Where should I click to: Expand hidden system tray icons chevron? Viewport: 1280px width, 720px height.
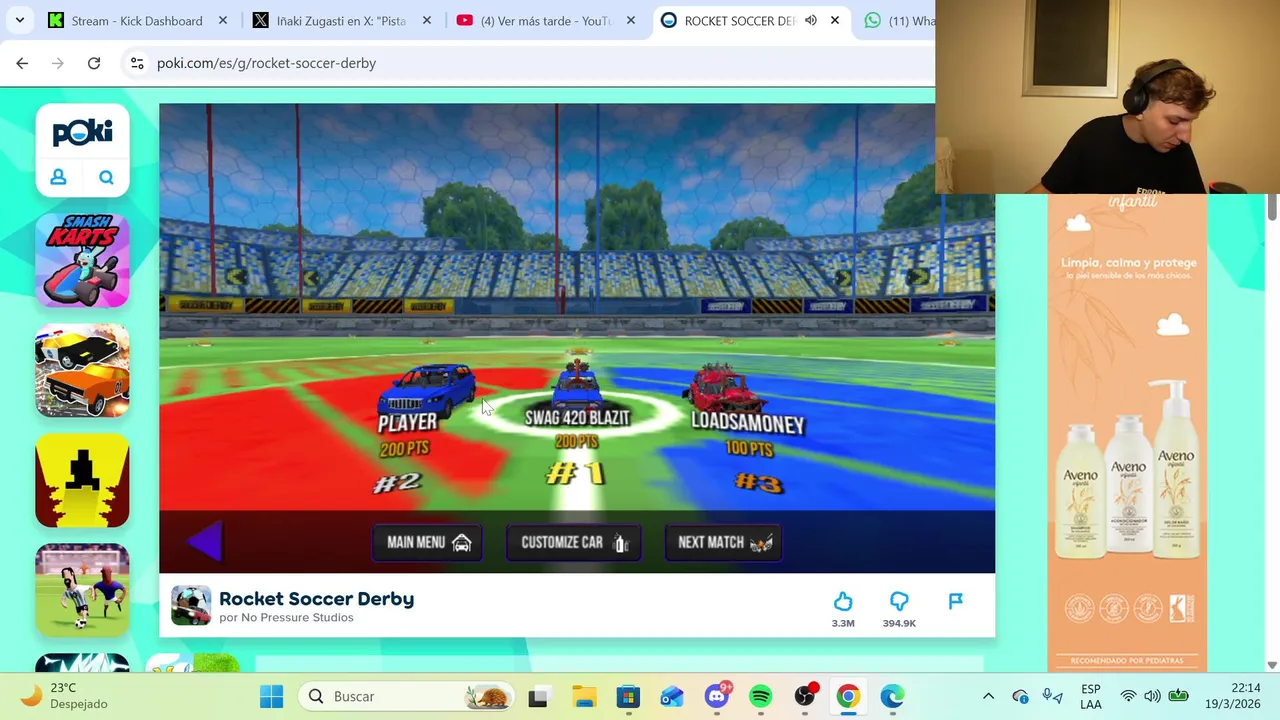pos(988,696)
